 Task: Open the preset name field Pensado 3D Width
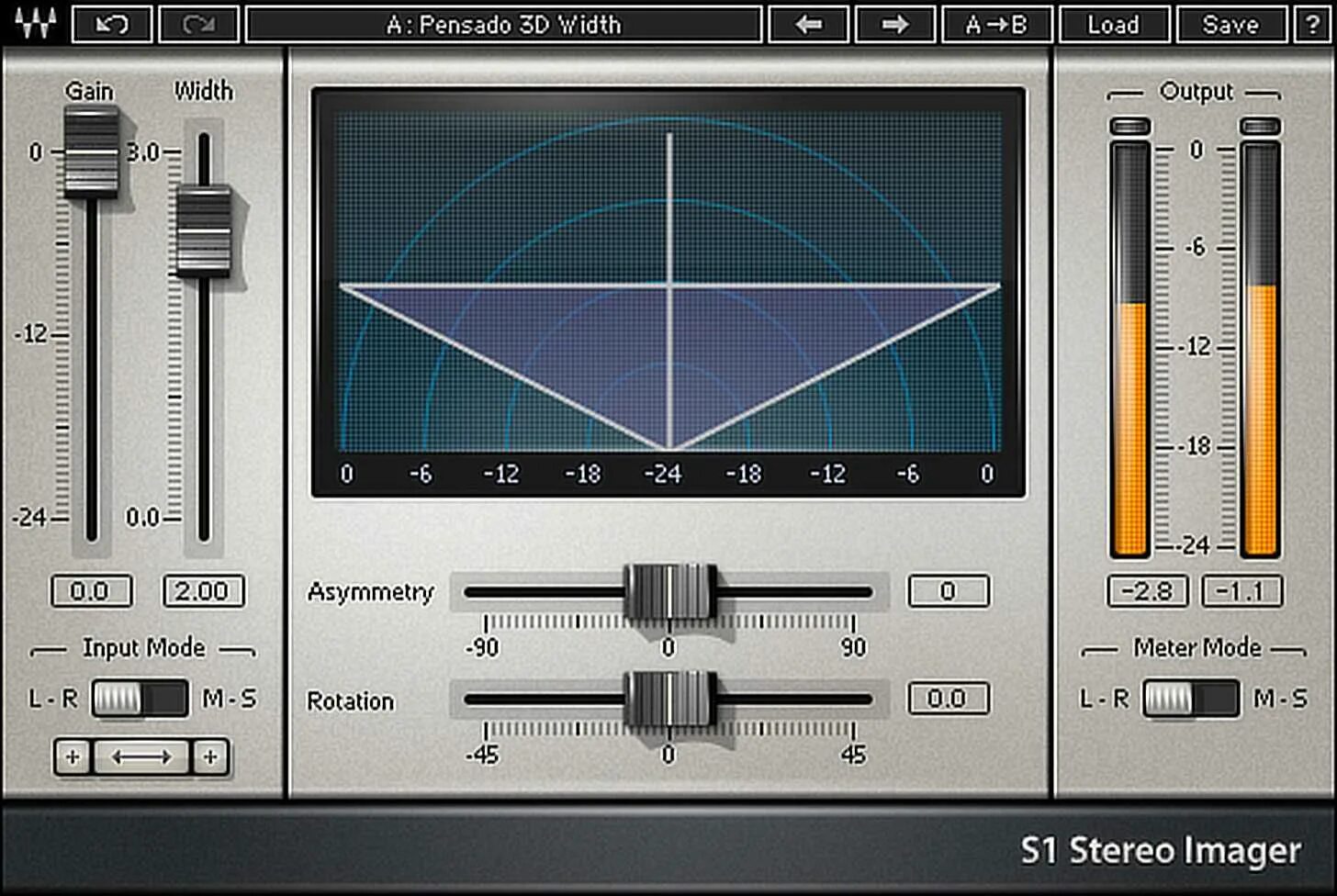coord(504,24)
